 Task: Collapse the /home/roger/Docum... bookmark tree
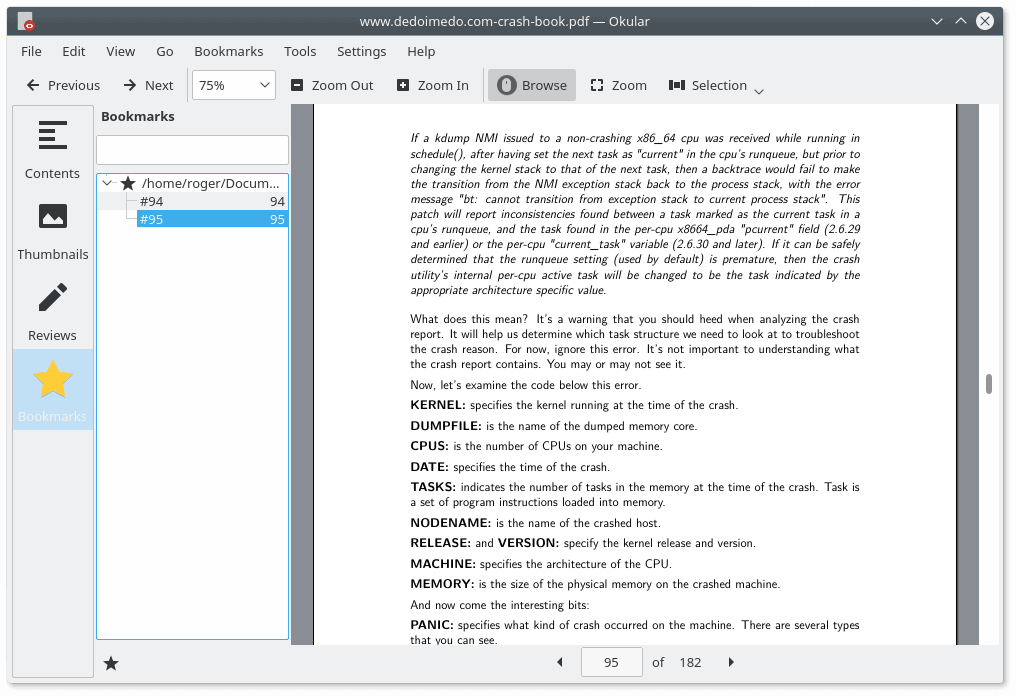pos(107,184)
